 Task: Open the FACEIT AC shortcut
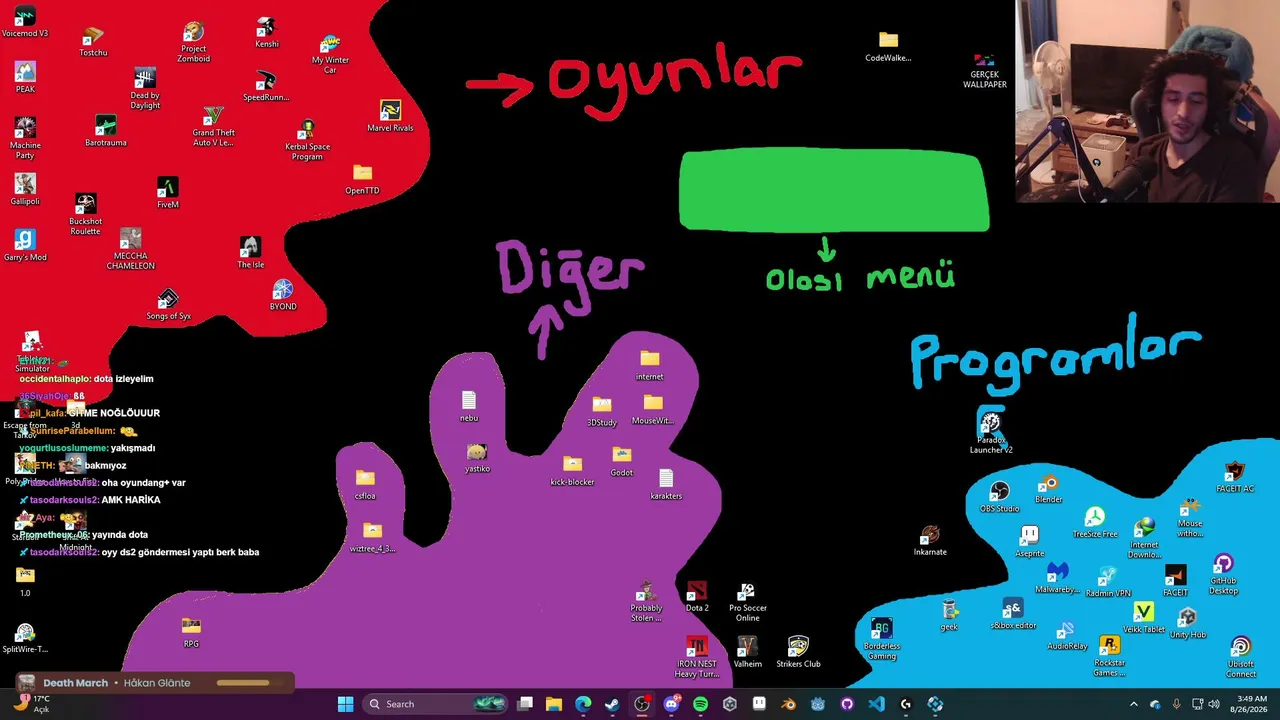tap(1235, 478)
